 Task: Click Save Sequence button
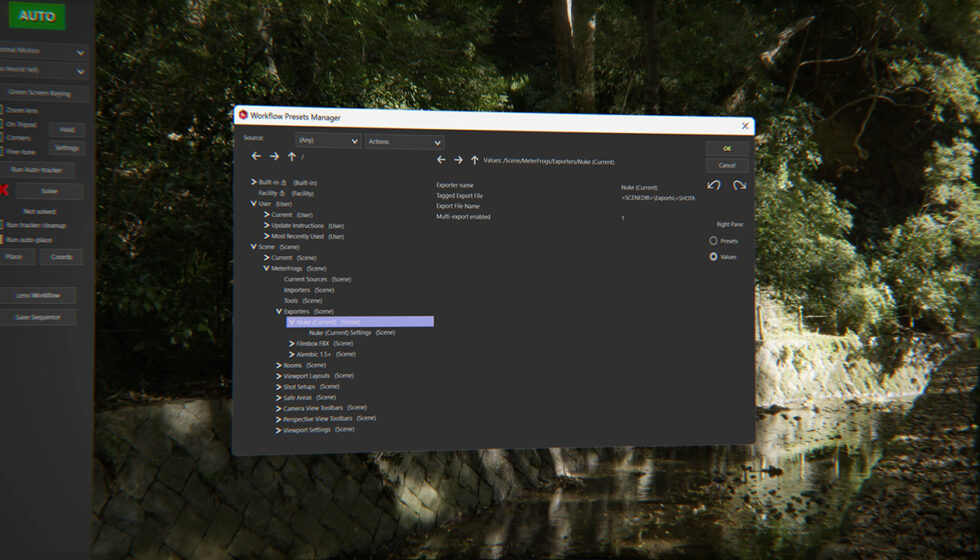(x=38, y=317)
